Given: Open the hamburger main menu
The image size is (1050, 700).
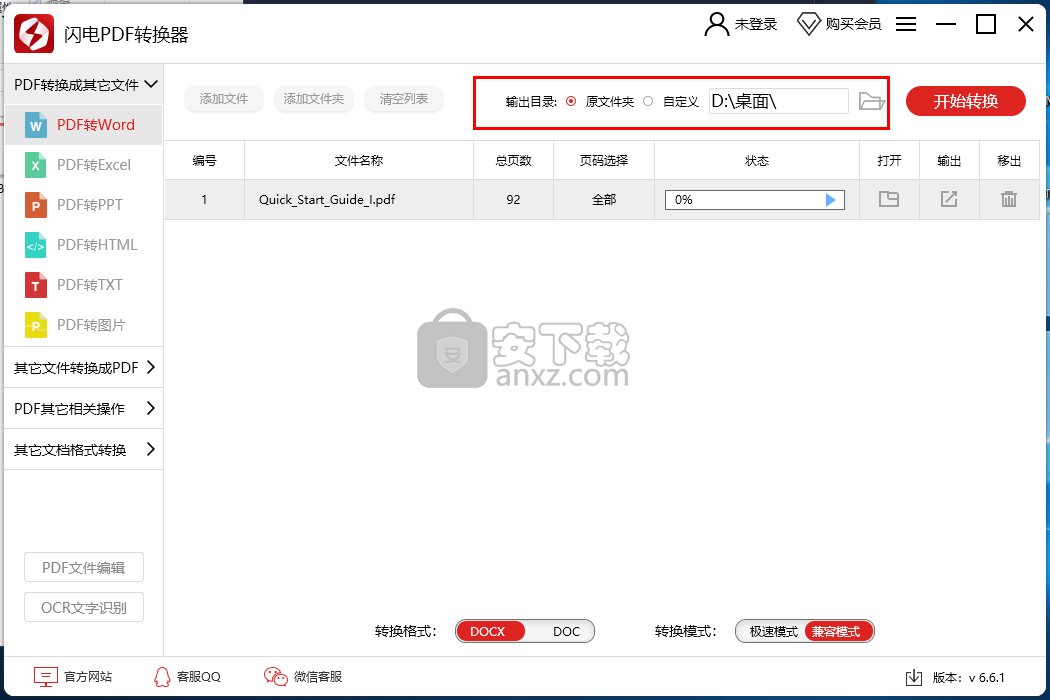Looking at the screenshot, I should click(906, 24).
